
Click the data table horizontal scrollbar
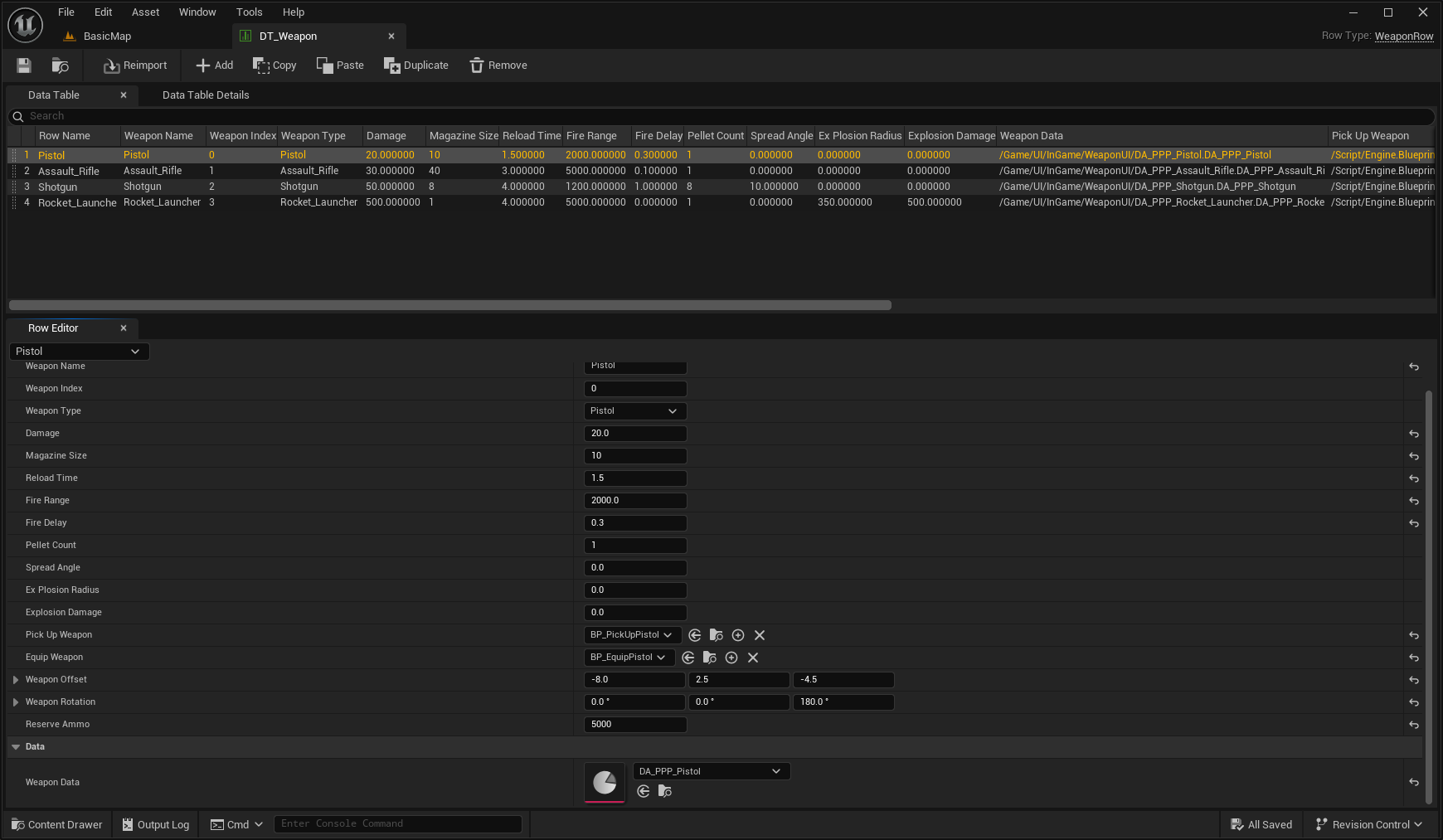pyautogui.click(x=450, y=305)
